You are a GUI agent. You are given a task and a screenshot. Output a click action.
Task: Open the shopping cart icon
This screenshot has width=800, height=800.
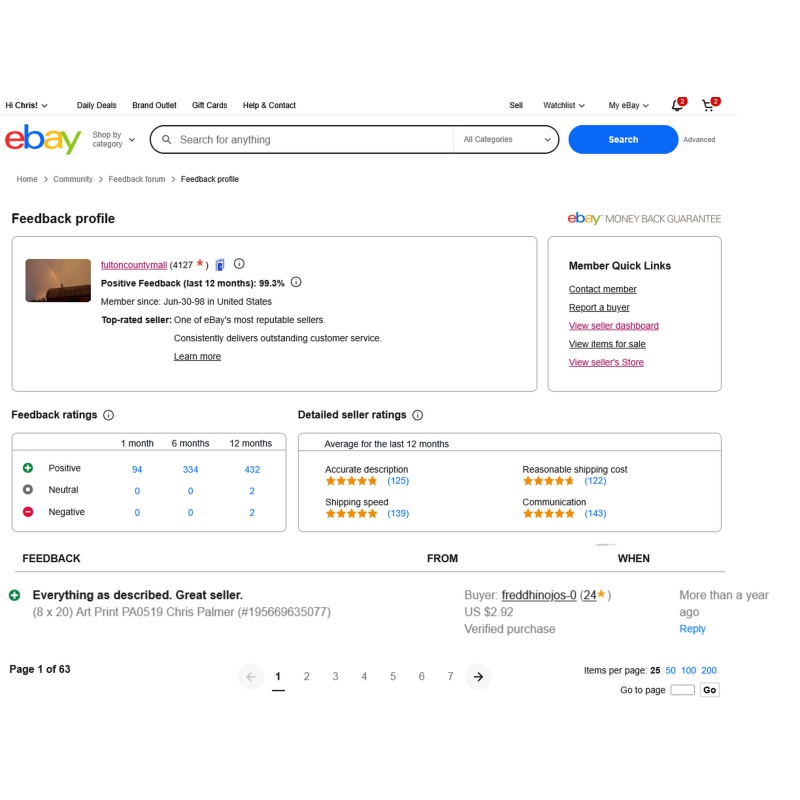[708, 105]
